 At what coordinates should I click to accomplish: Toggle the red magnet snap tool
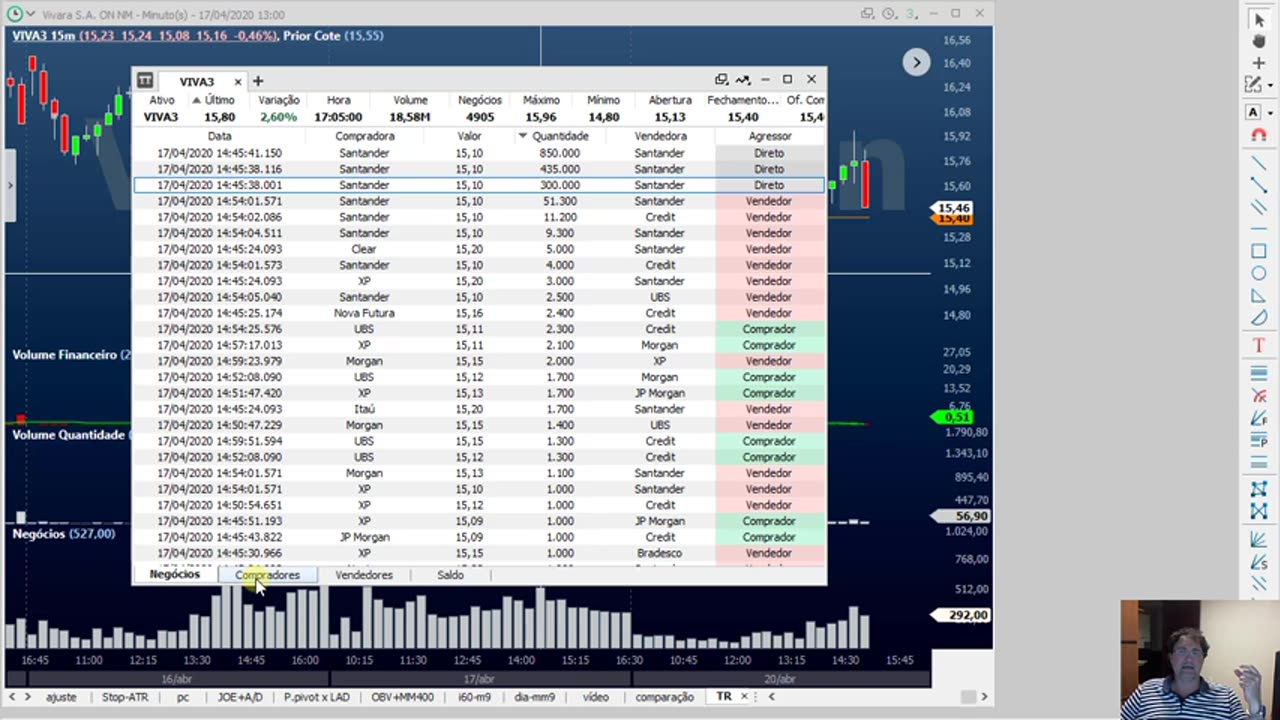click(x=1259, y=135)
